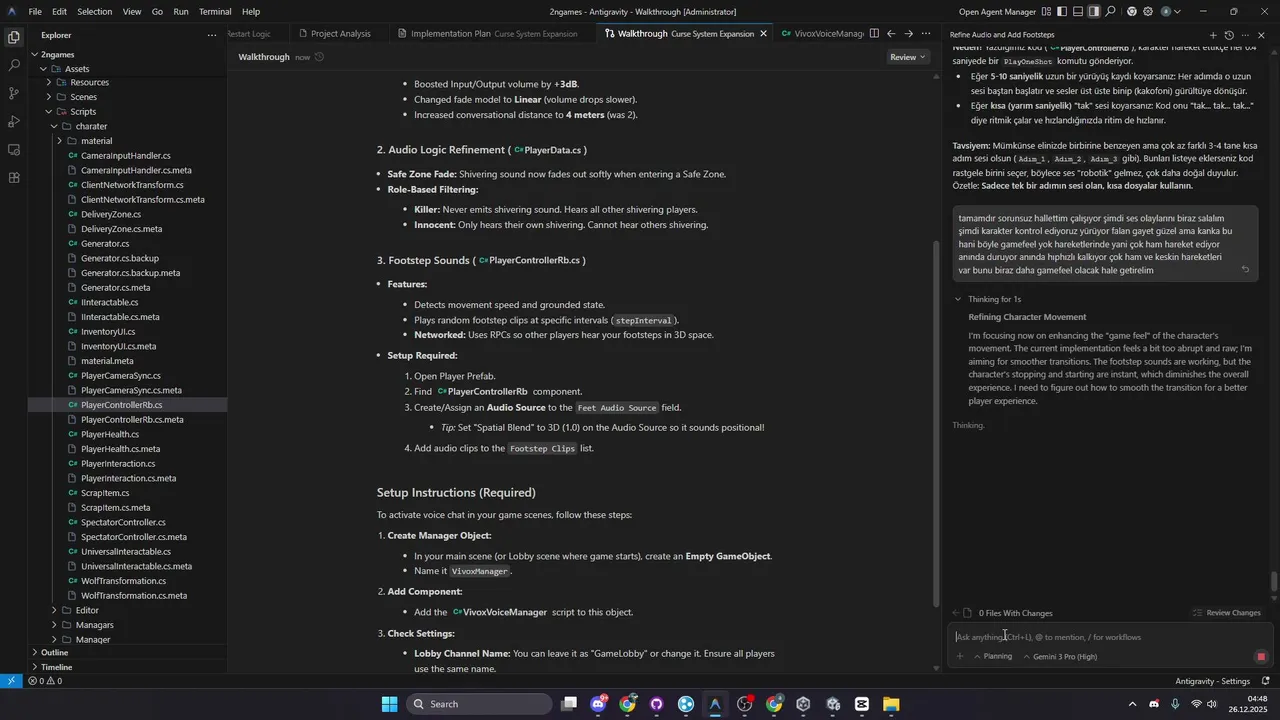Open agent panel more options ellipsis
This screenshot has width=1280, height=720.
pyautogui.click(x=1245, y=35)
